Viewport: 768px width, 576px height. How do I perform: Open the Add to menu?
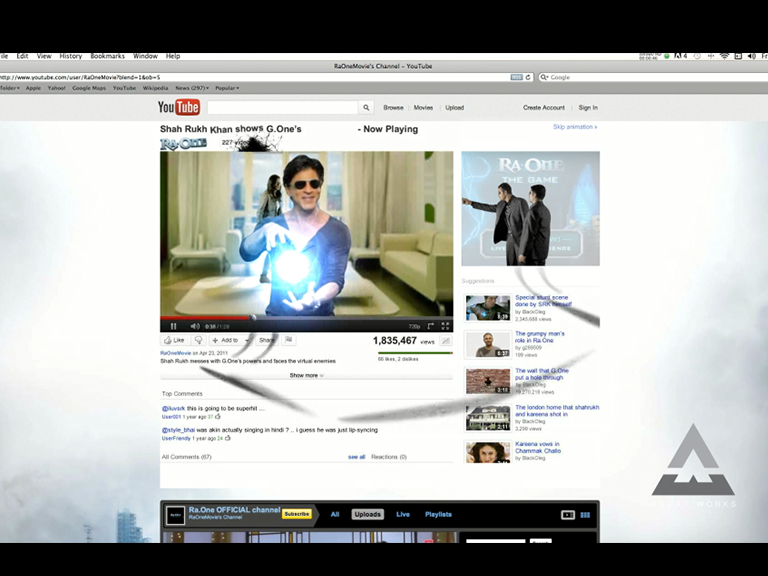tap(231, 340)
